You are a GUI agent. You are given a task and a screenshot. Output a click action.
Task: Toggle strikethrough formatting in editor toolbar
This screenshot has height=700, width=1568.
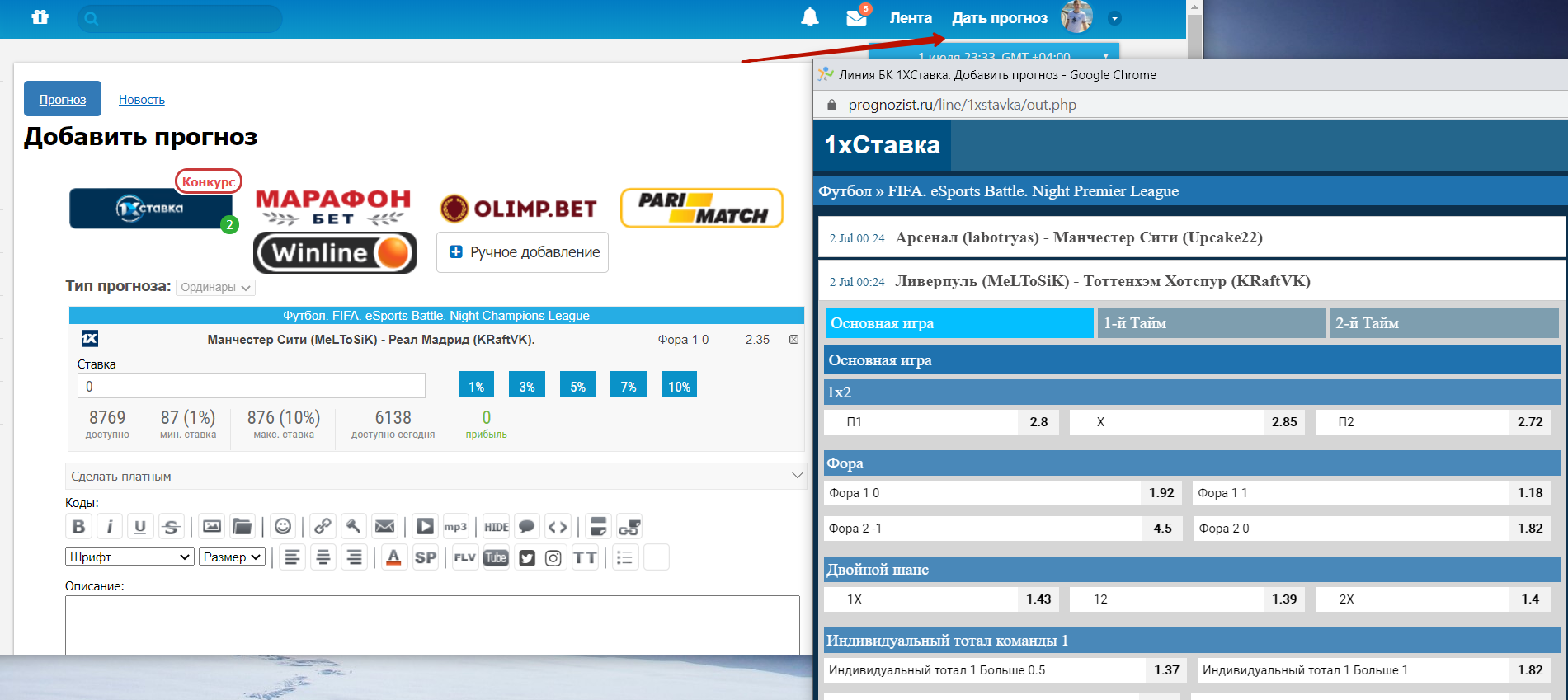pyautogui.click(x=172, y=526)
